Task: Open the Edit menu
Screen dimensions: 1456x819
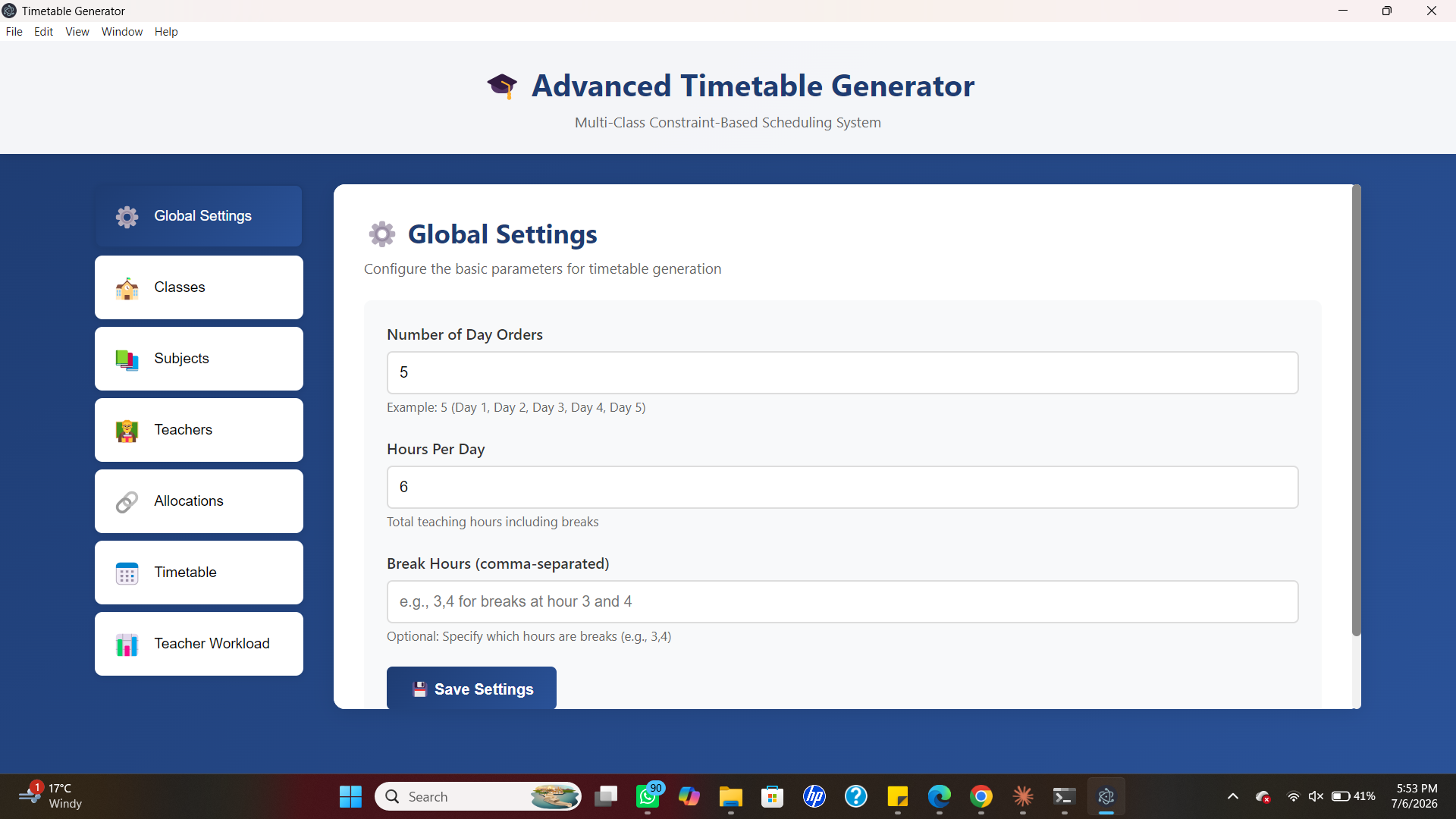Action: point(43,32)
